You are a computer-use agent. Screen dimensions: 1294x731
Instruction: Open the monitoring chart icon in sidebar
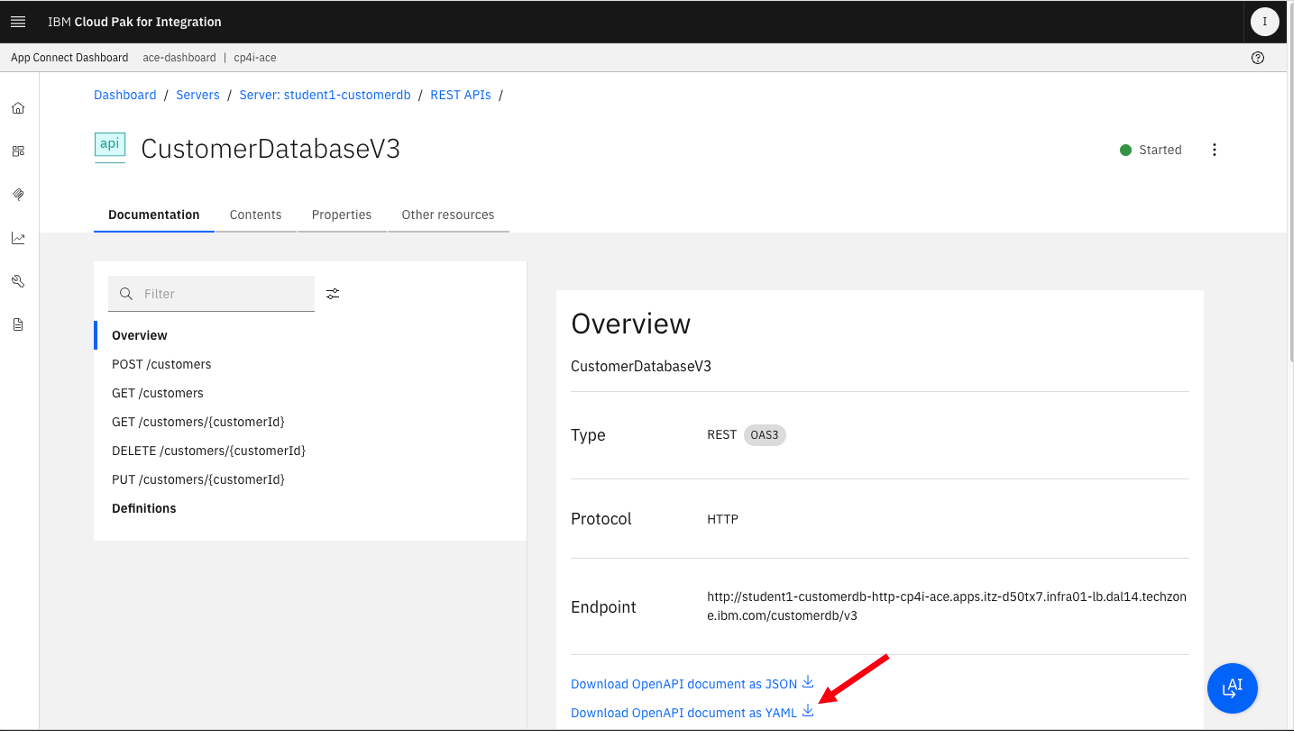coord(18,238)
